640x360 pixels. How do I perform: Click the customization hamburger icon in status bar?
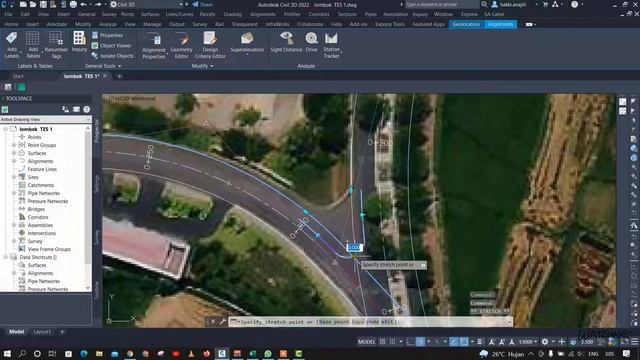pos(634,342)
